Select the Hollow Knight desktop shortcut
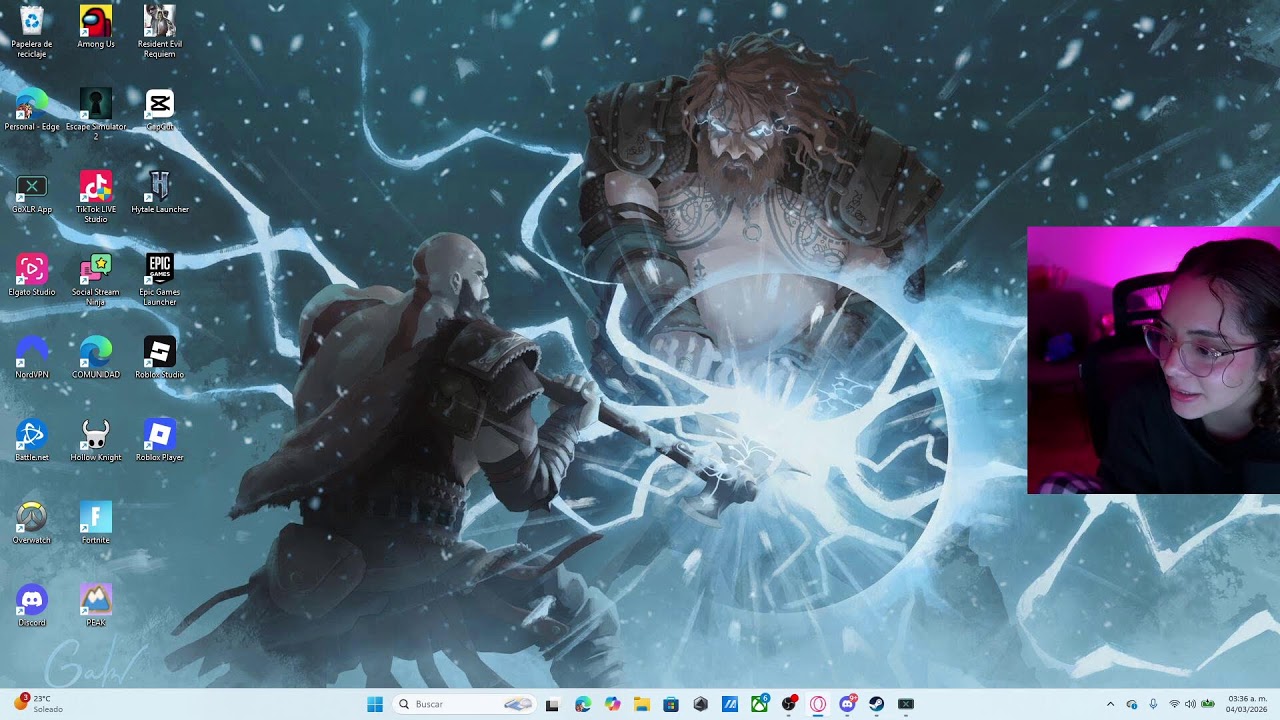The width and height of the screenshot is (1280, 720). (96, 440)
